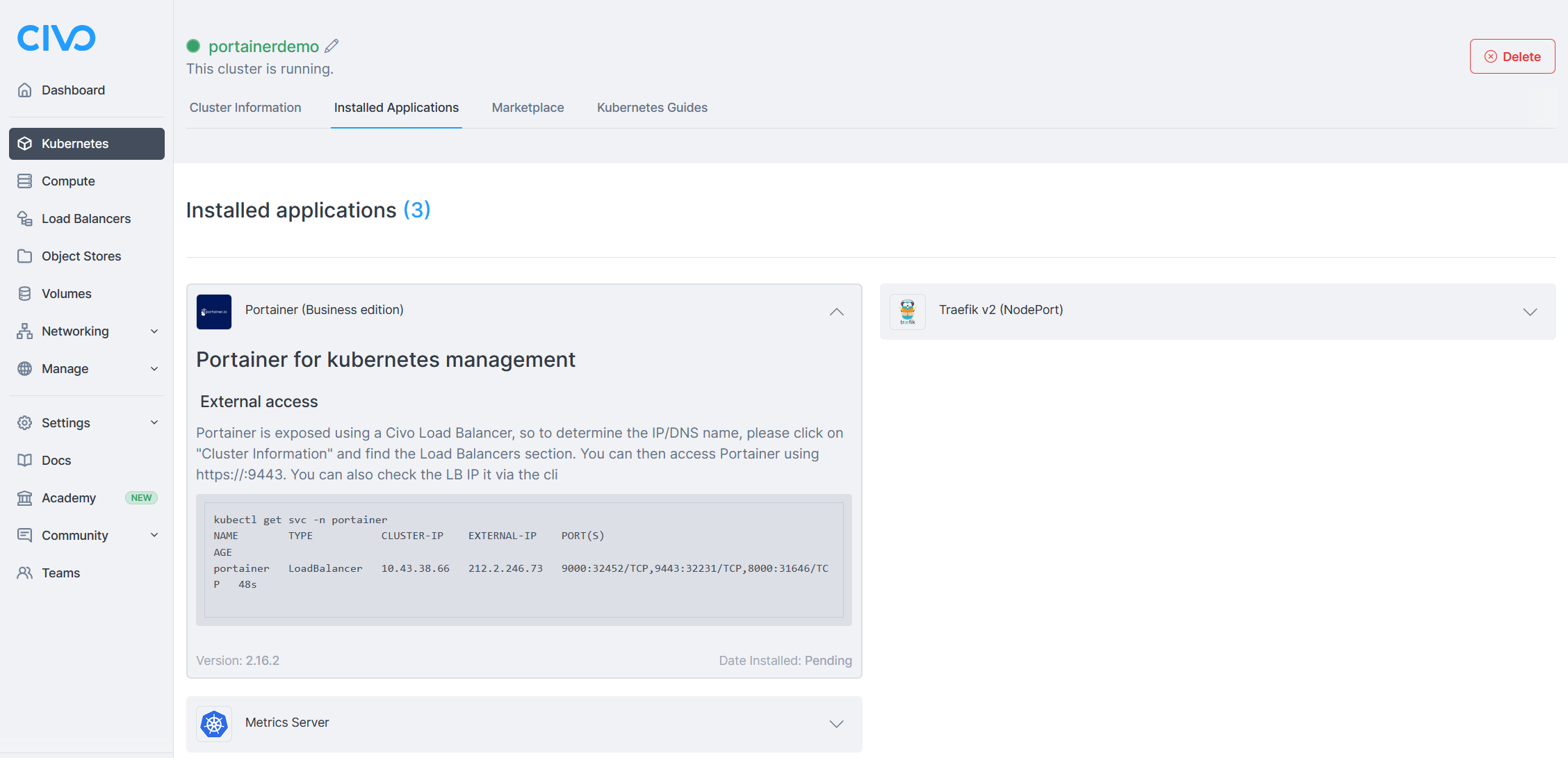The height and width of the screenshot is (758, 1568).
Task: Click the Traefik gopher logo
Action: pos(908,311)
